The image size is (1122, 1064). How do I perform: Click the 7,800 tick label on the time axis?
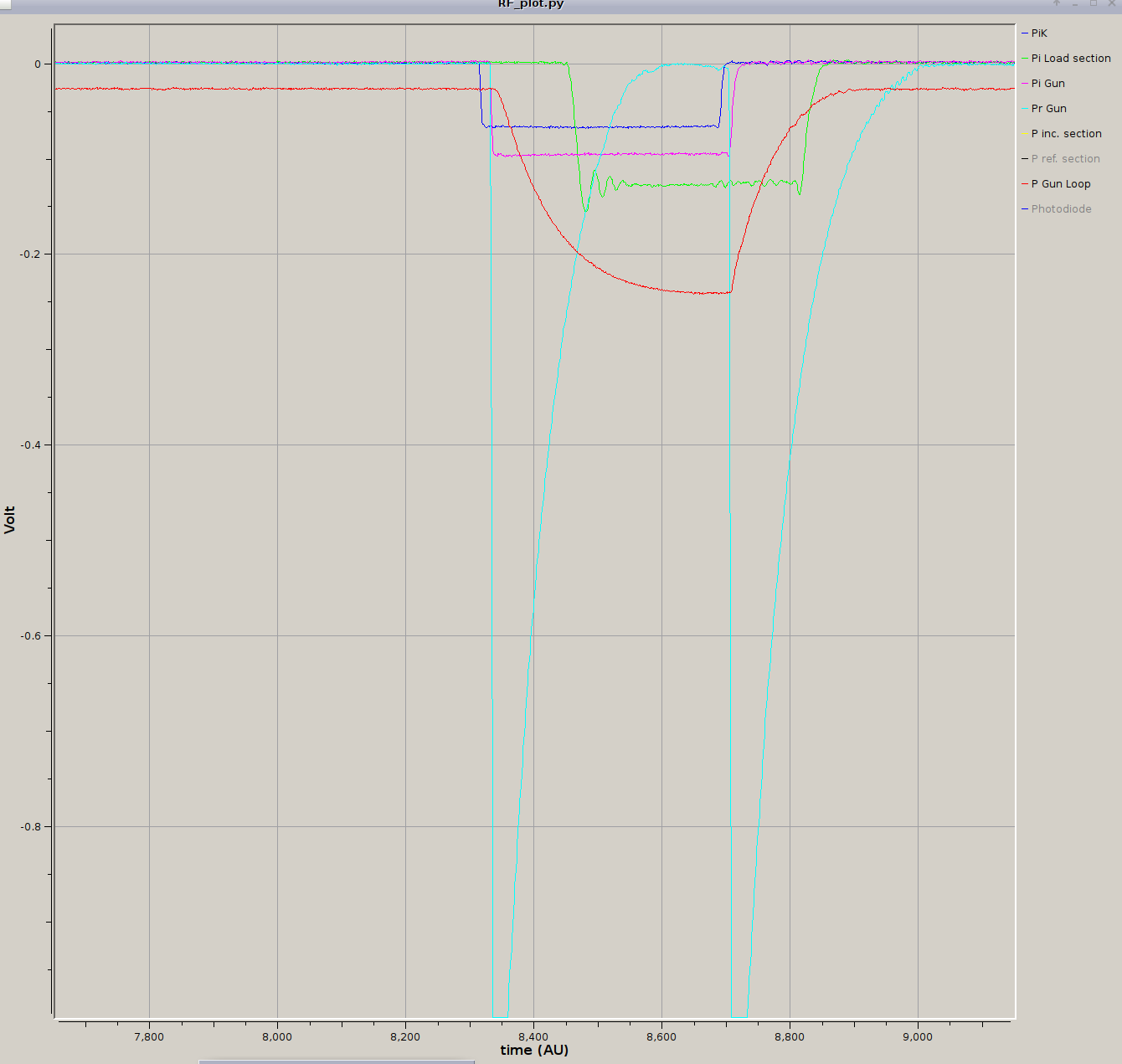[x=149, y=1036]
